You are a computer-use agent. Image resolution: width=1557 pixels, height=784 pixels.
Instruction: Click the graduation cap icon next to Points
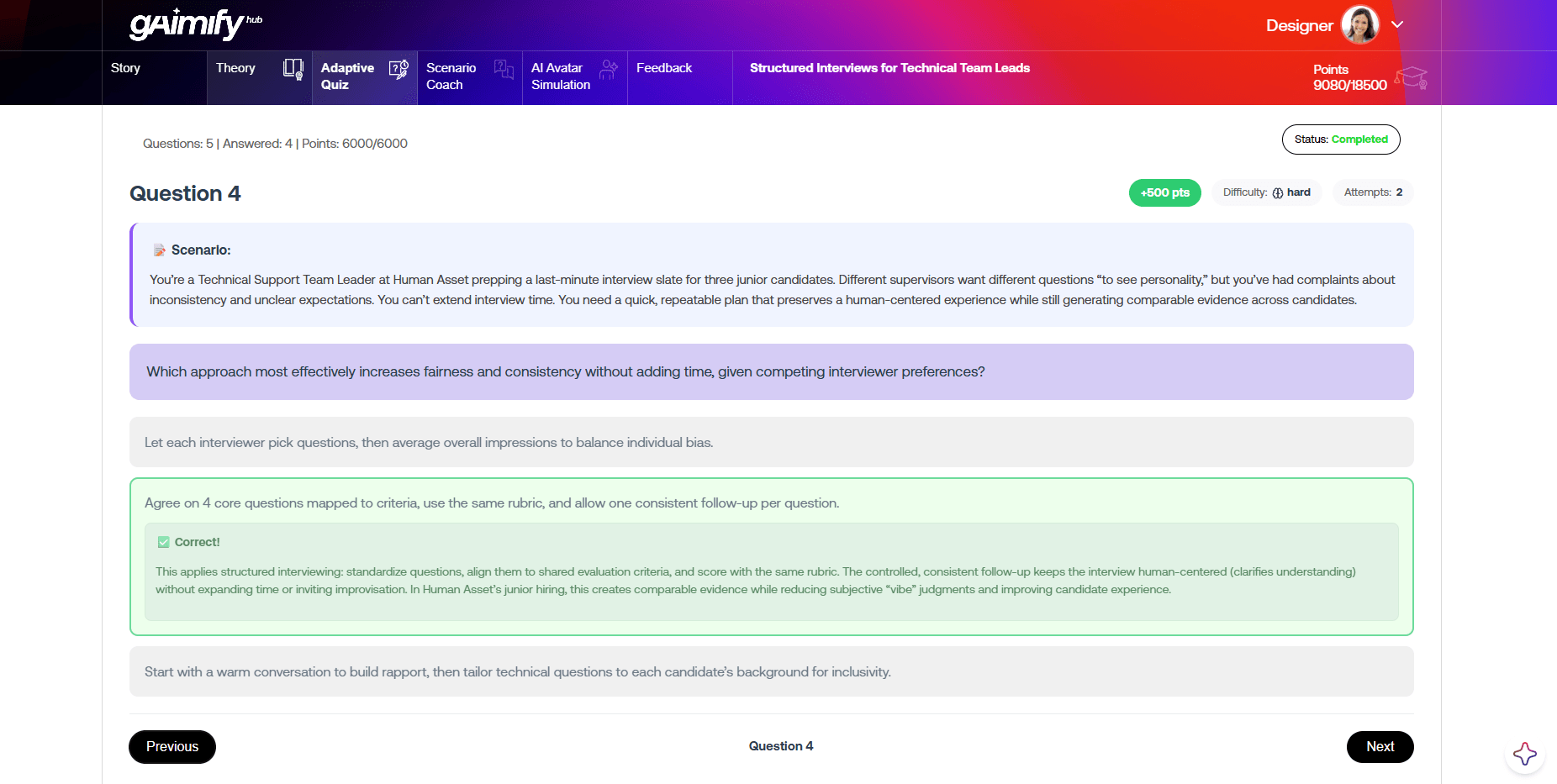point(1411,77)
